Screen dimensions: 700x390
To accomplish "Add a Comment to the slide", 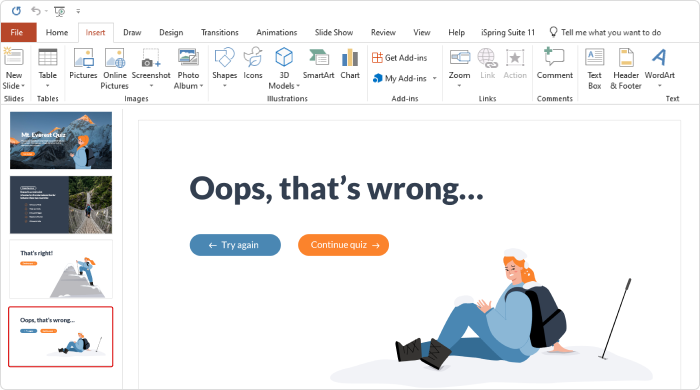I will (x=554, y=64).
